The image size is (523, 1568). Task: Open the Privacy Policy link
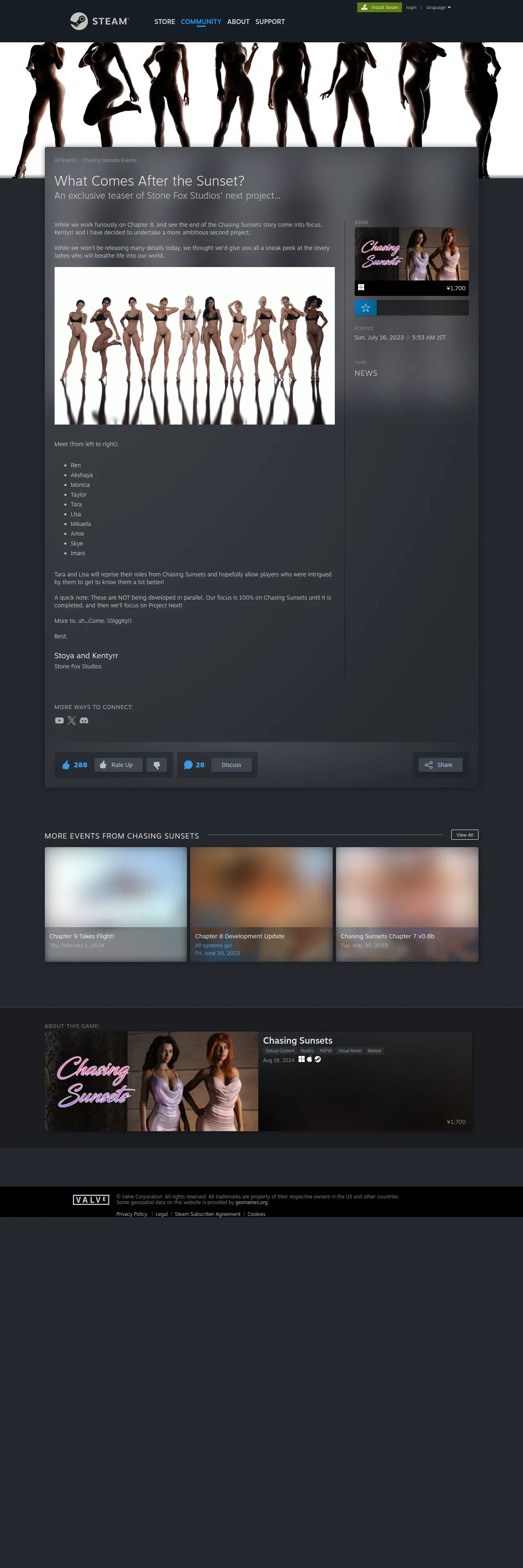tap(132, 1214)
